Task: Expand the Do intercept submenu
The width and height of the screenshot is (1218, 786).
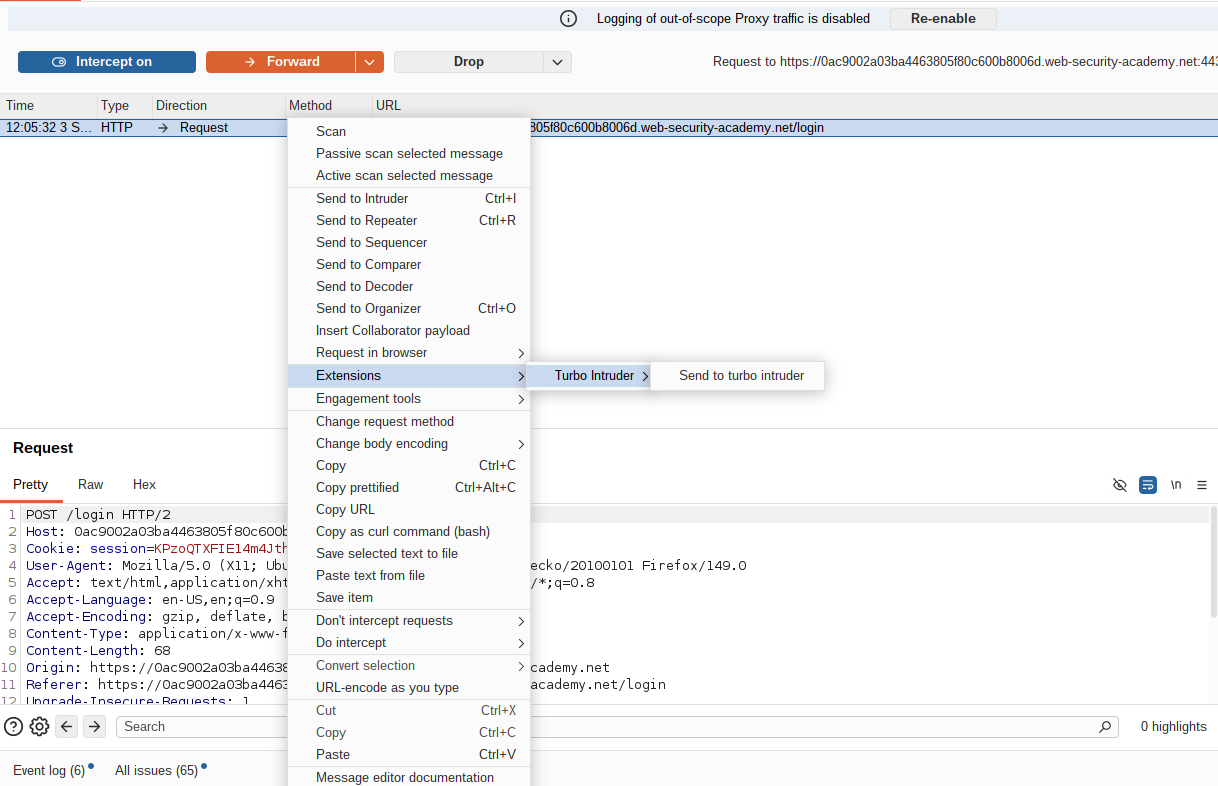Action: [409, 642]
